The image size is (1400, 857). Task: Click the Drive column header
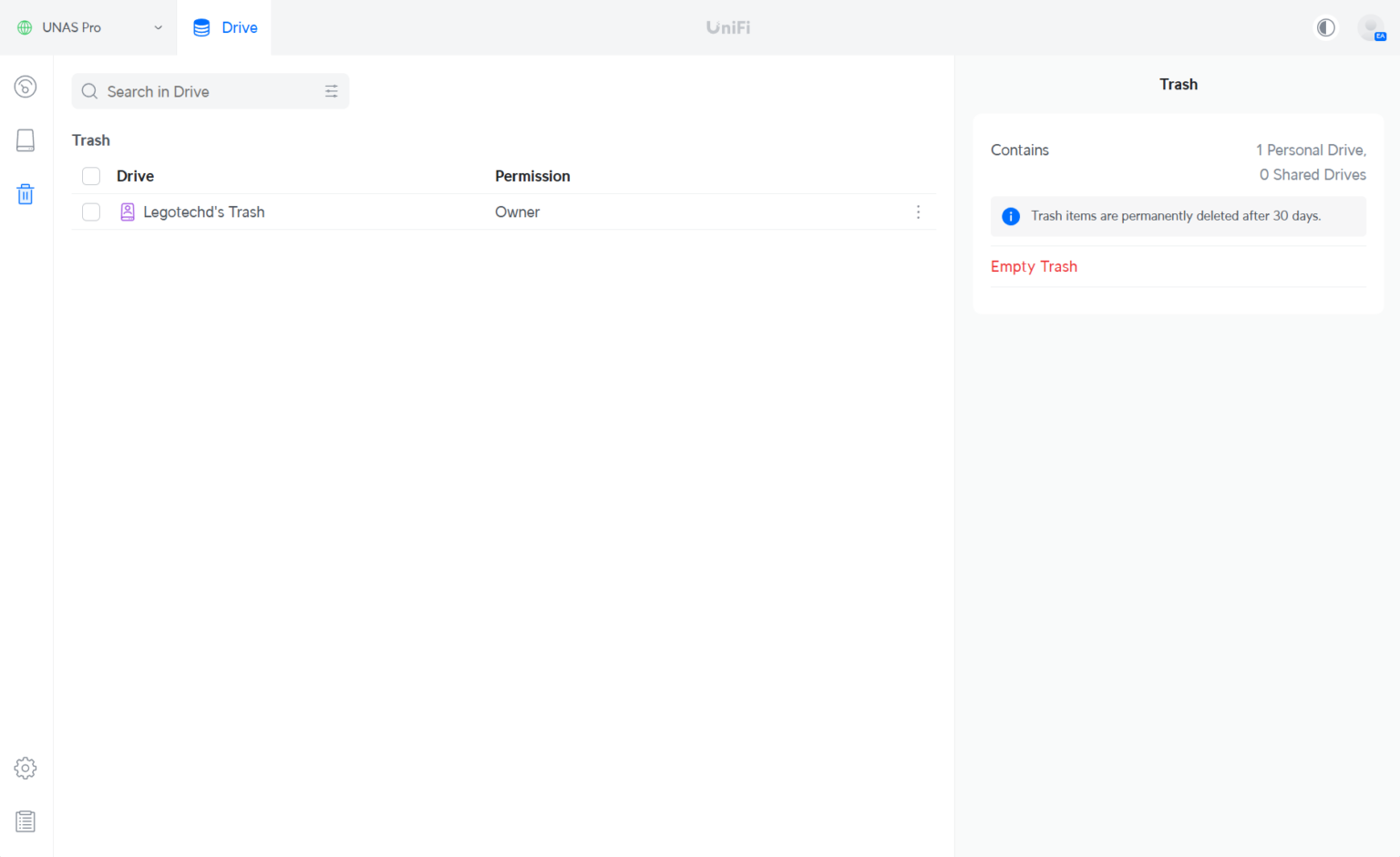[135, 176]
